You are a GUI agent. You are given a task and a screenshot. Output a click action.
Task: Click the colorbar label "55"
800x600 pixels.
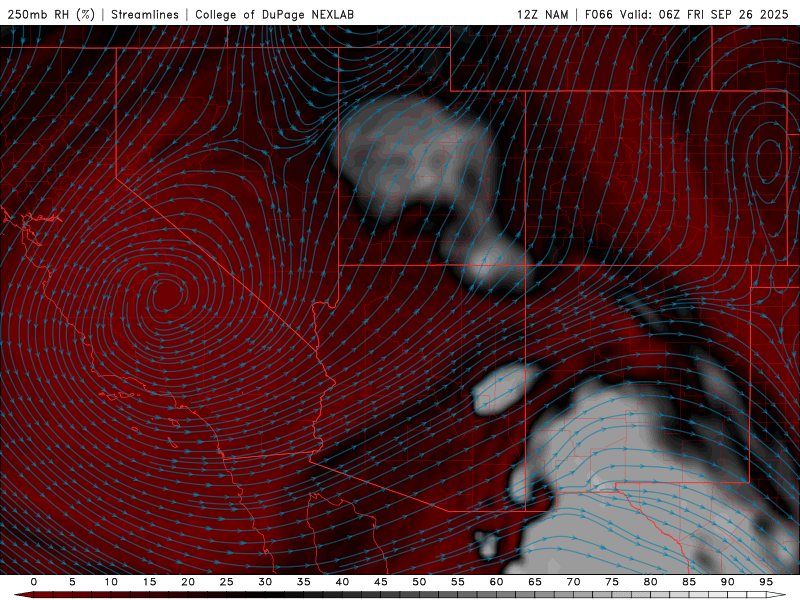[x=458, y=582]
